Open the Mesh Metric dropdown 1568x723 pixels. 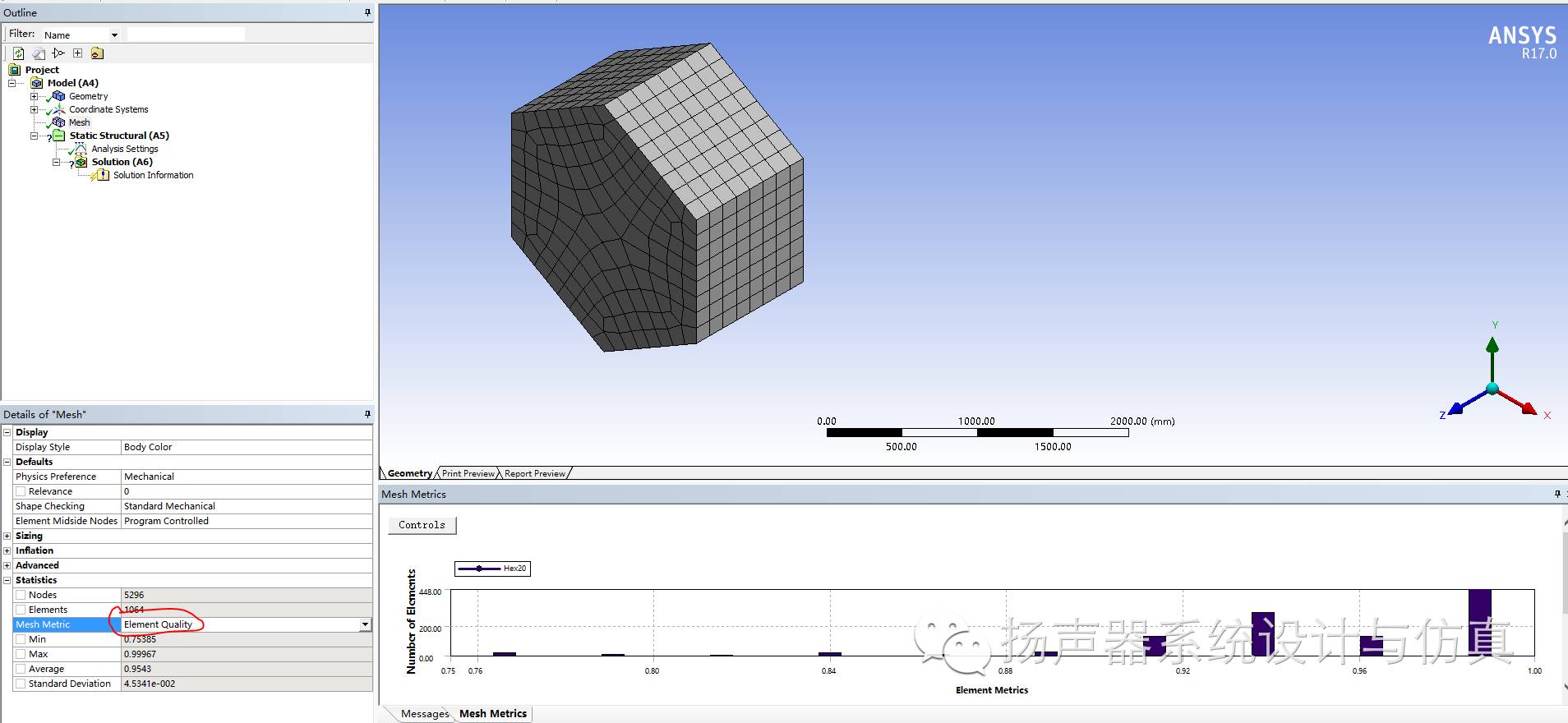(x=365, y=624)
